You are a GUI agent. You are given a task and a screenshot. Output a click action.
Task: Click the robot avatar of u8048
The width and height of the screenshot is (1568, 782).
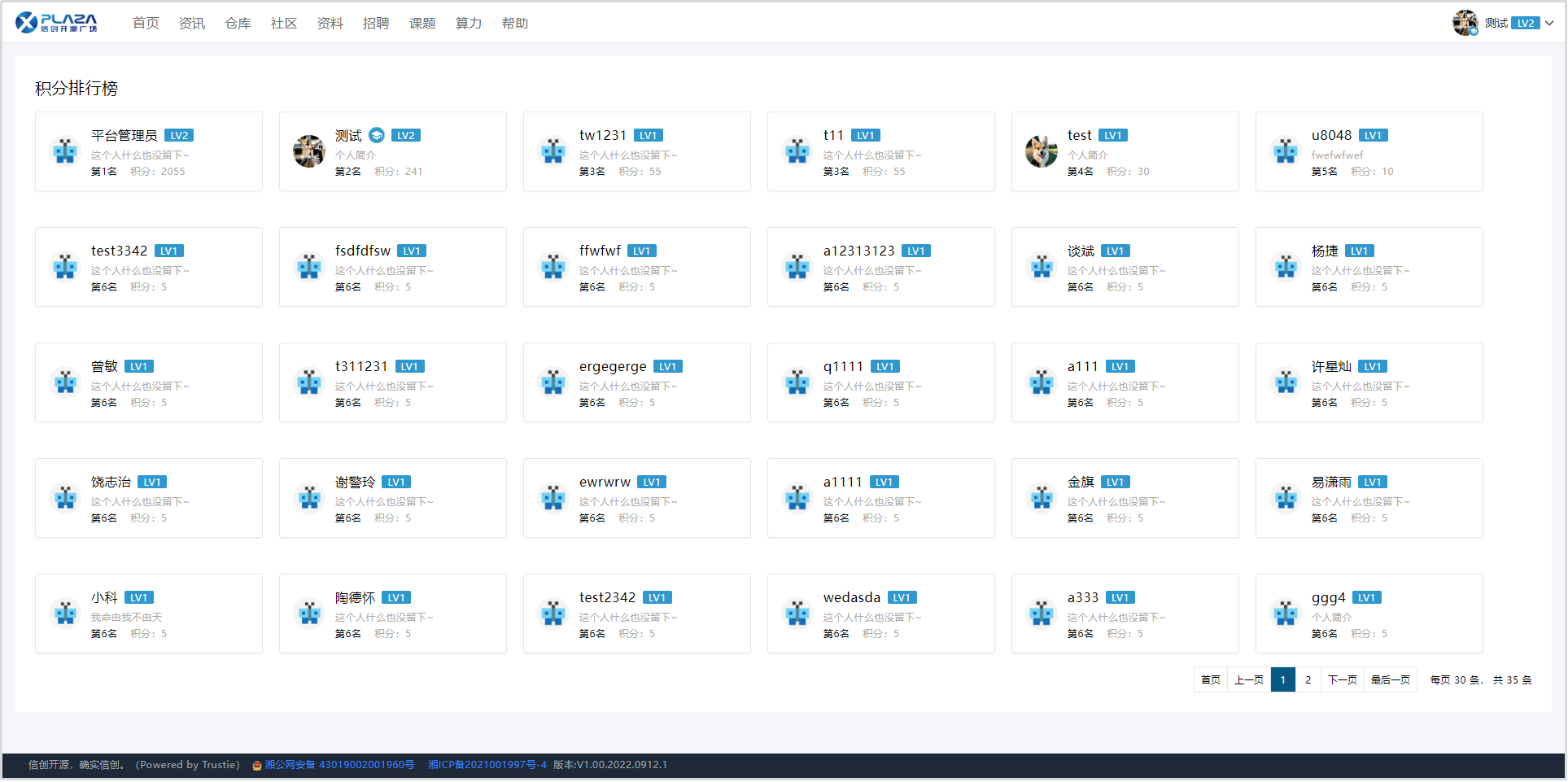[1286, 151]
